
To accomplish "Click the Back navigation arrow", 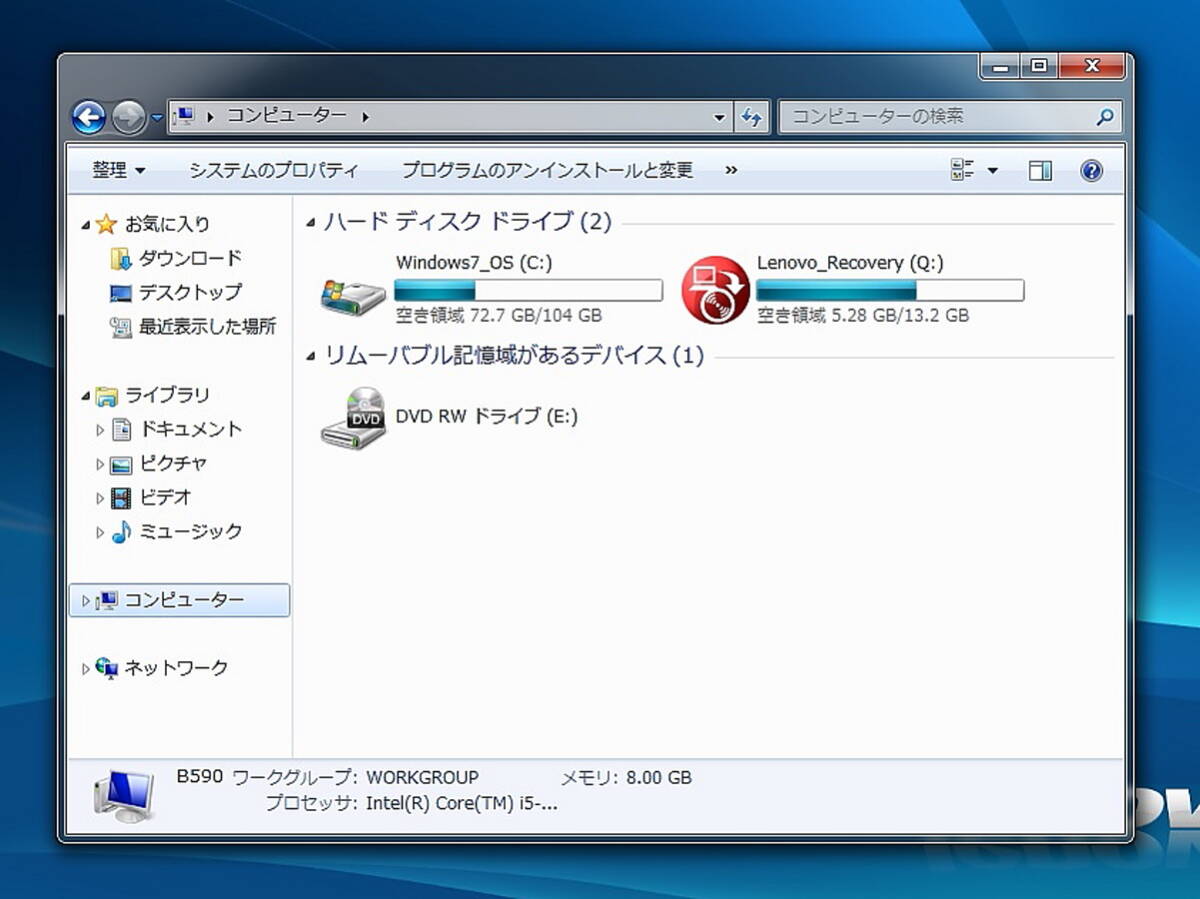I will point(89,118).
